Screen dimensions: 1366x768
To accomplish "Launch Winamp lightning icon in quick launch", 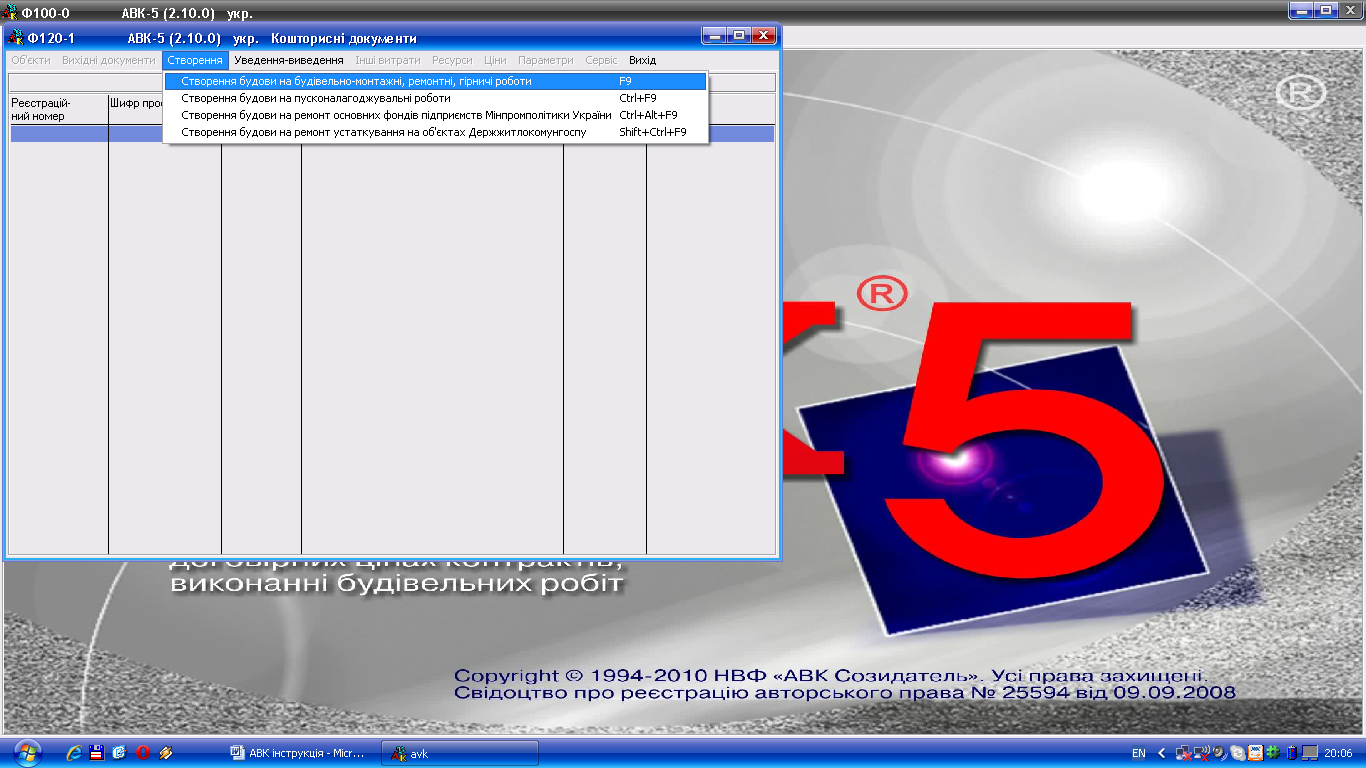I will (166, 752).
